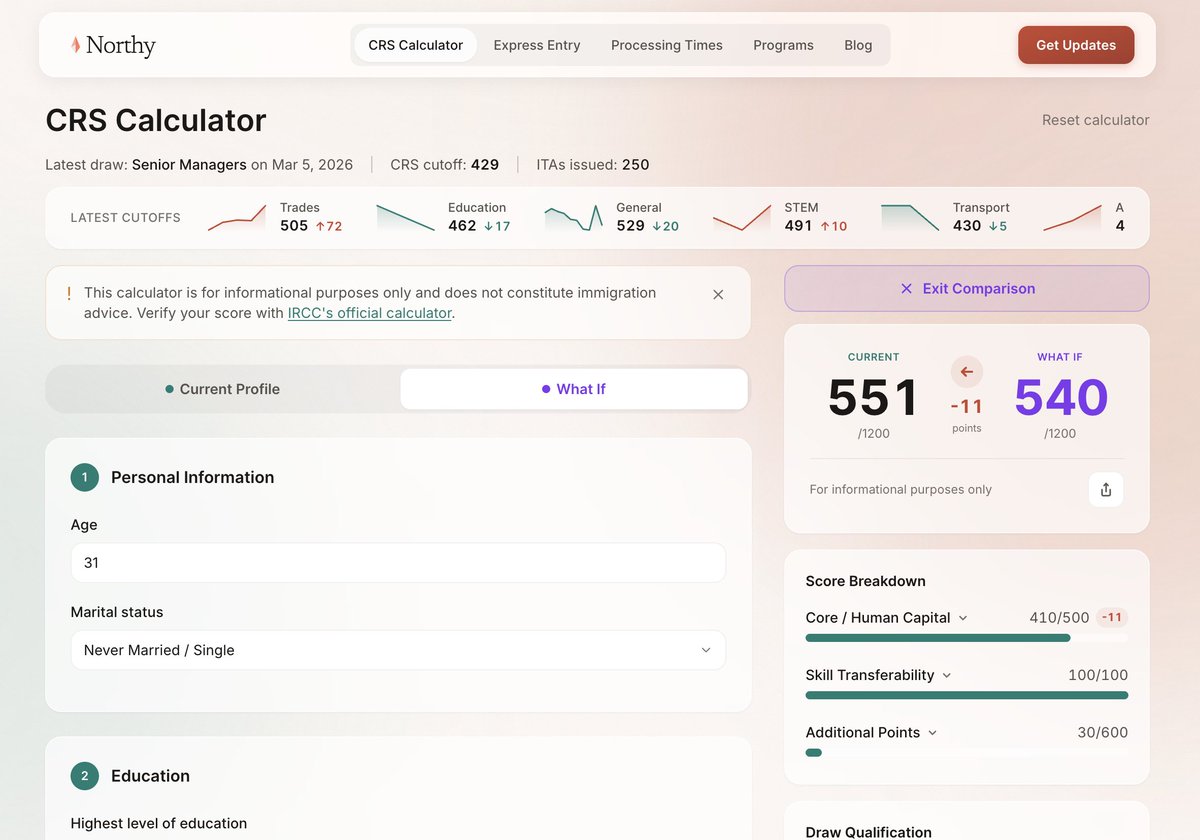Click the Score Breakdown heading
Viewport: 1200px width, 840px height.
tap(866, 581)
